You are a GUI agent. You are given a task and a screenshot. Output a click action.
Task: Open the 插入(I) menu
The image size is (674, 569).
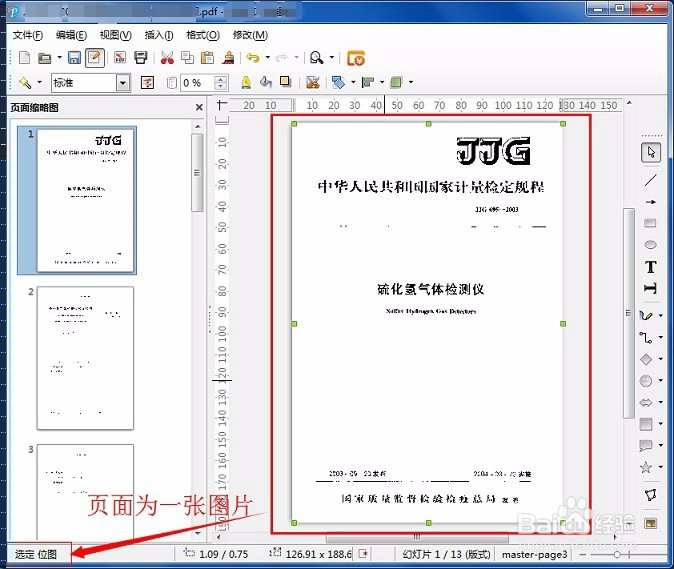click(159, 35)
